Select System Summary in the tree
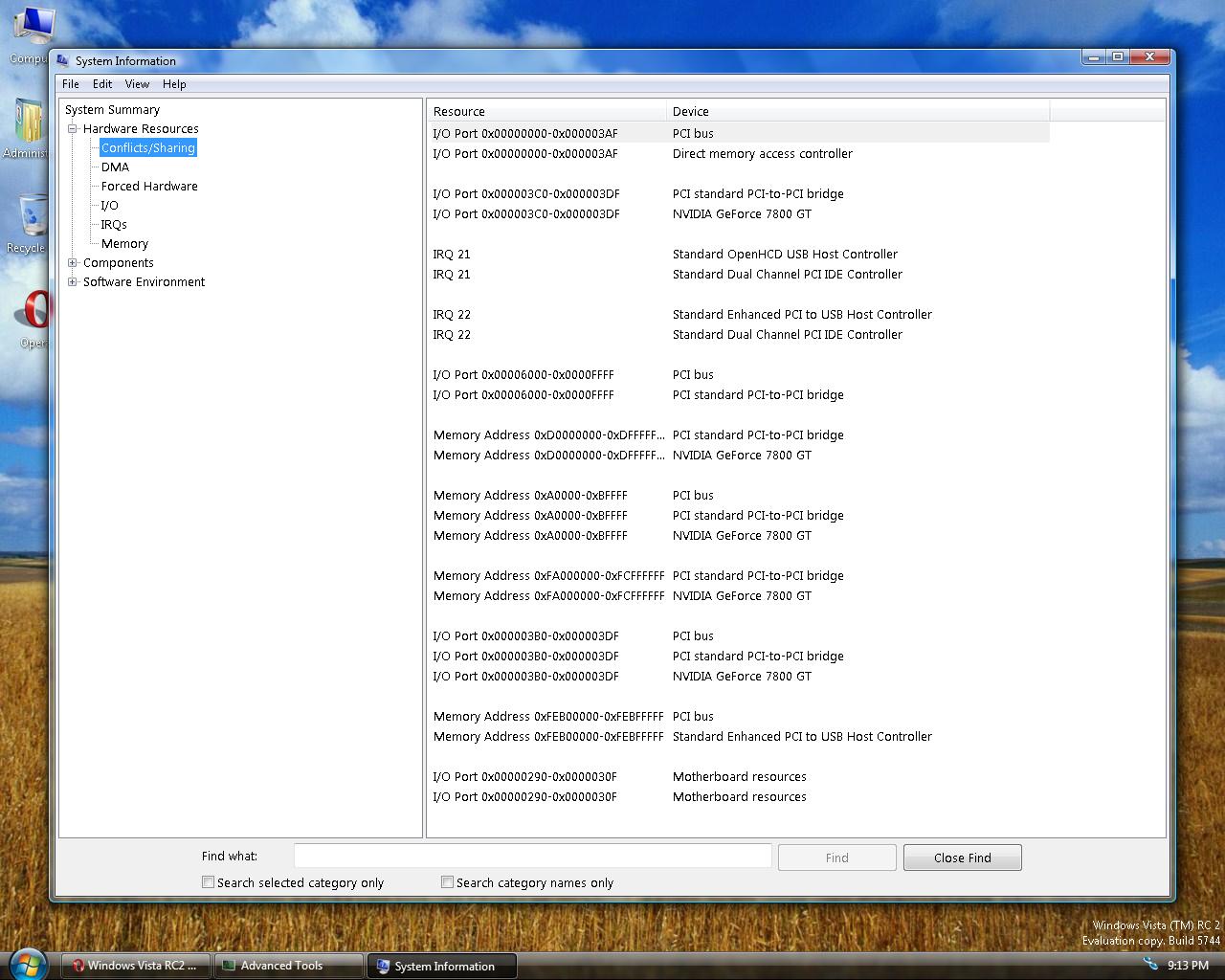 (112, 109)
